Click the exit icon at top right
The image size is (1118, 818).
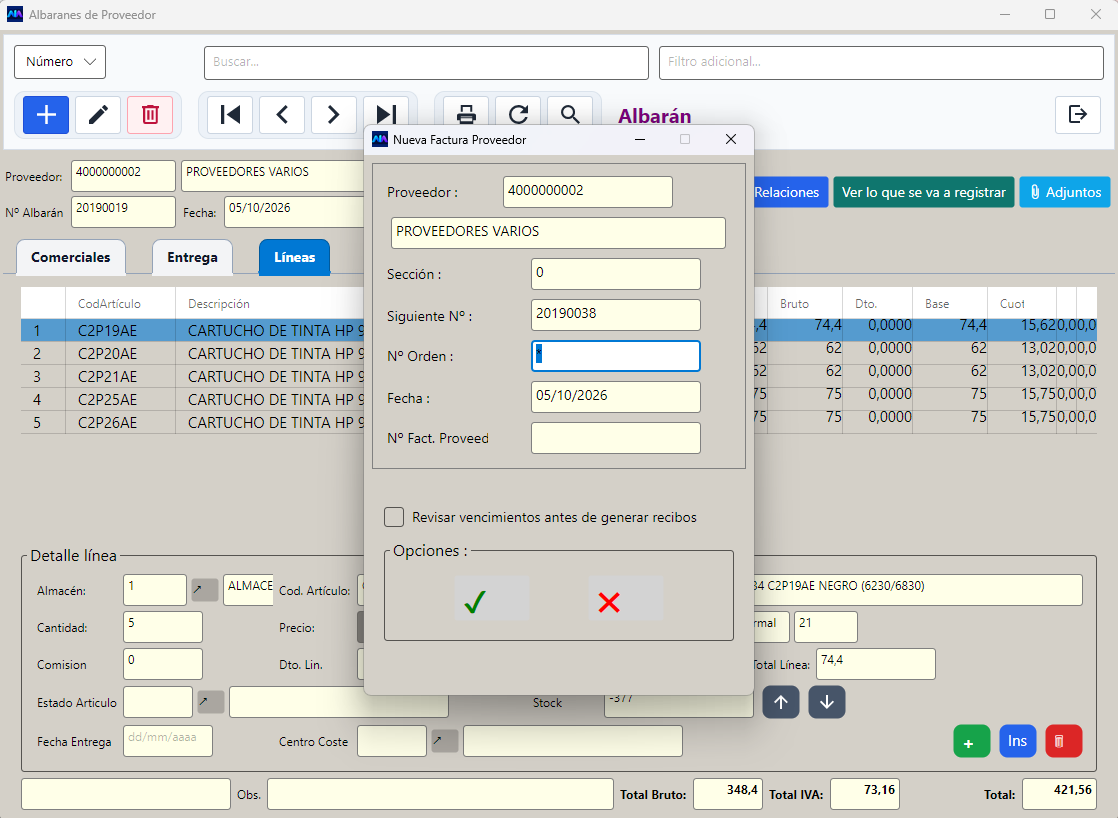point(1077,114)
